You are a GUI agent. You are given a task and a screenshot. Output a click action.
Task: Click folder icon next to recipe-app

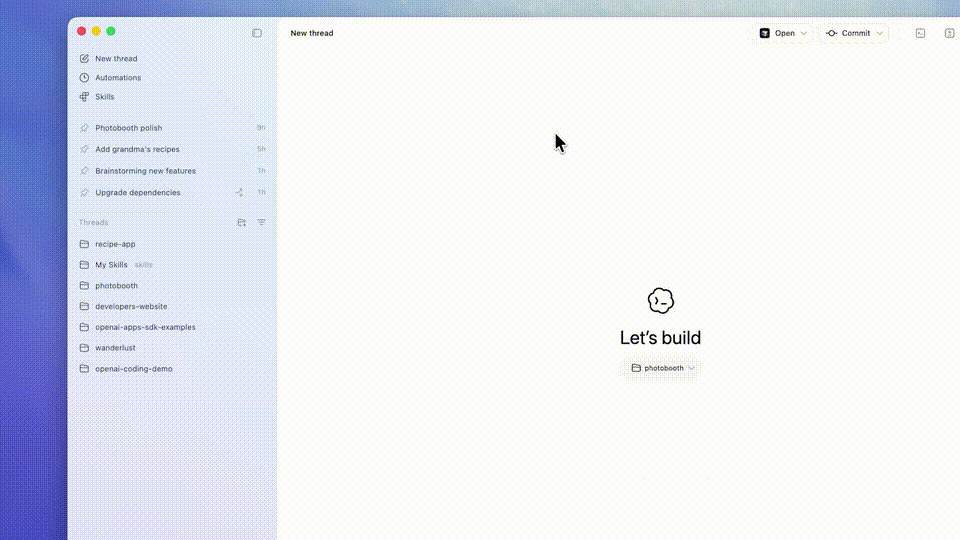click(x=84, y=244)
